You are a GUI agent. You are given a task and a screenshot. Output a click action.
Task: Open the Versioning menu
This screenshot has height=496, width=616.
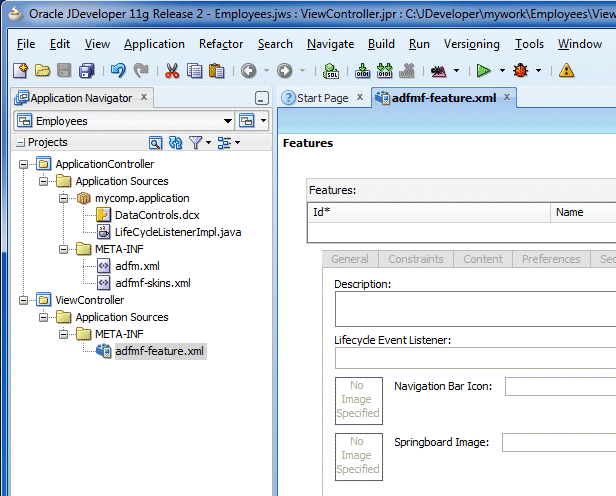pos(471,44)
